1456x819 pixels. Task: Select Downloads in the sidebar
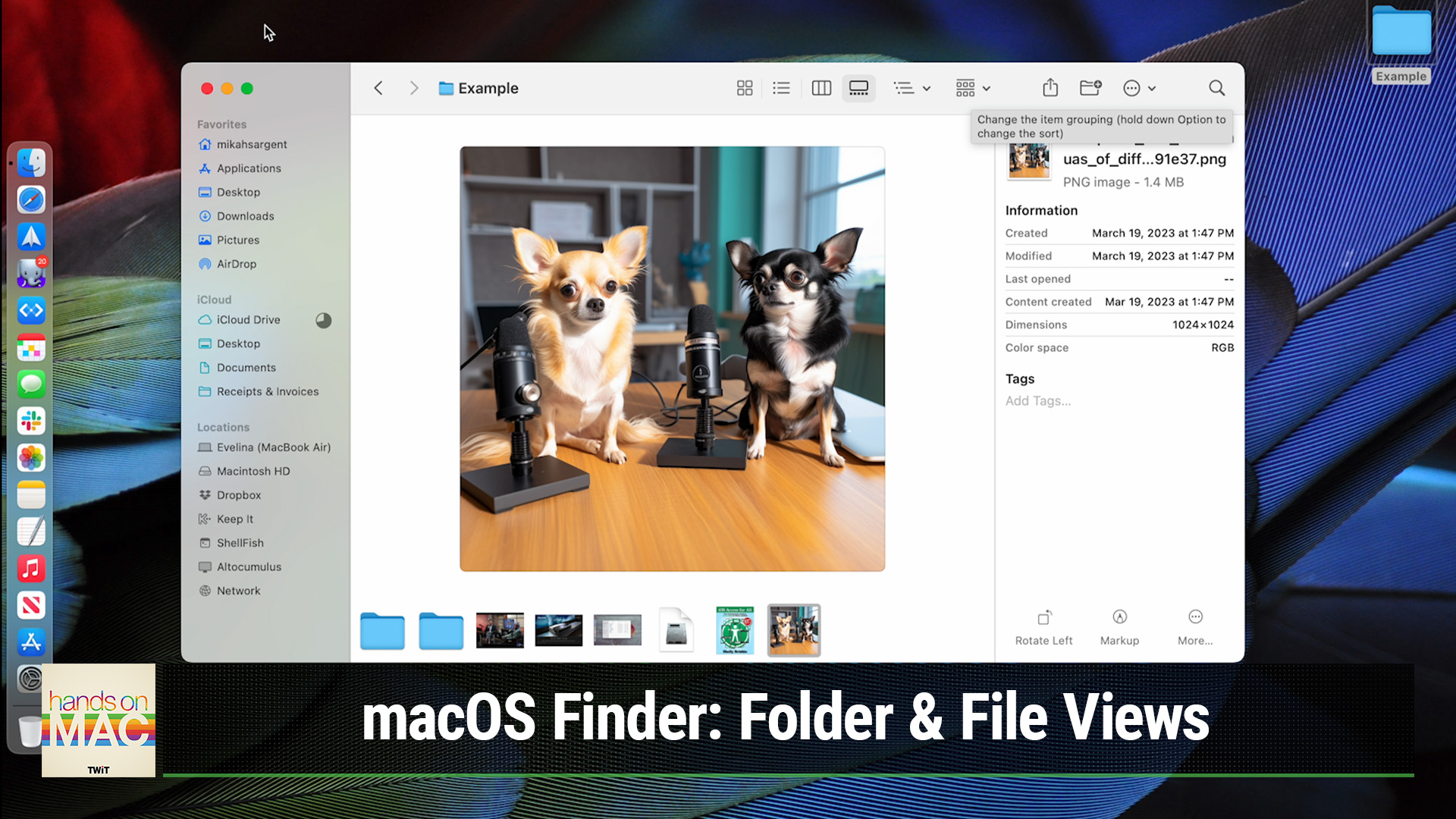(244, 216)
